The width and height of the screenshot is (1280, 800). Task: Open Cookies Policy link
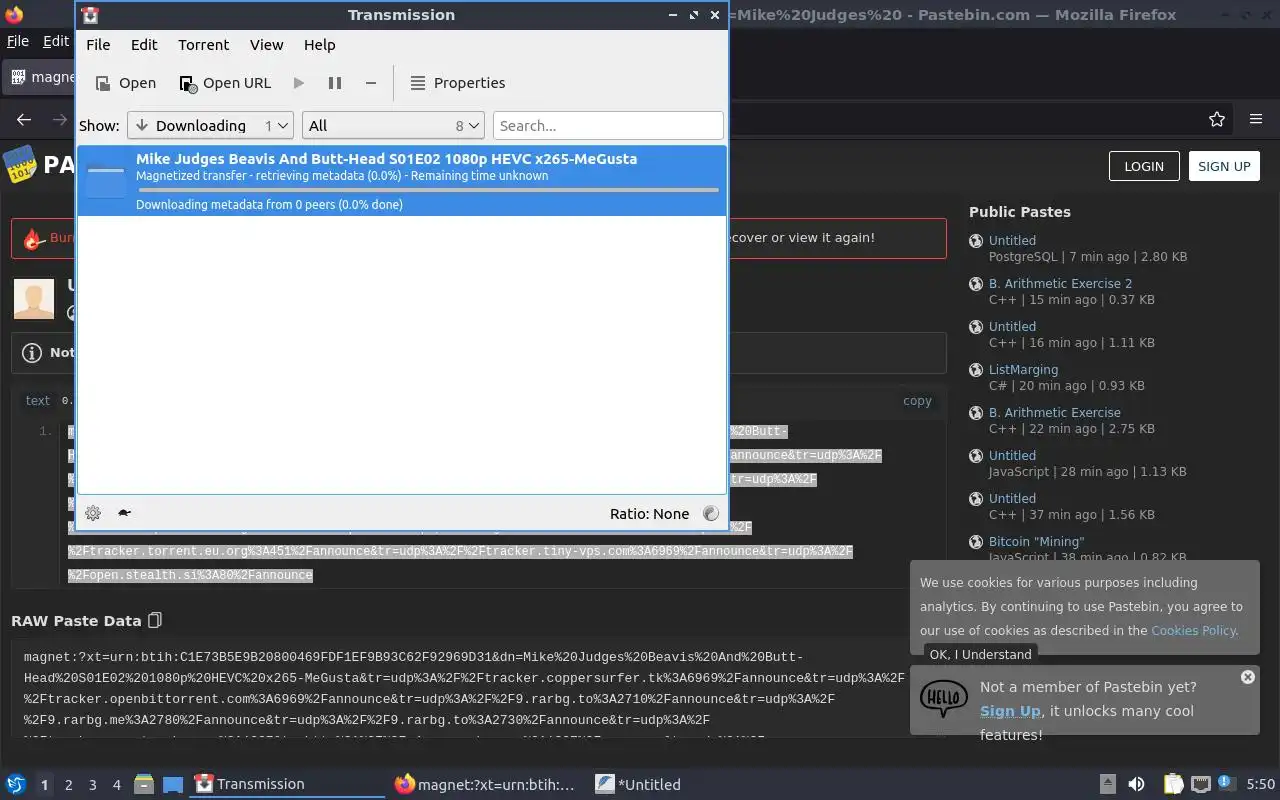pyautogui.click(x=1193, y=630)
